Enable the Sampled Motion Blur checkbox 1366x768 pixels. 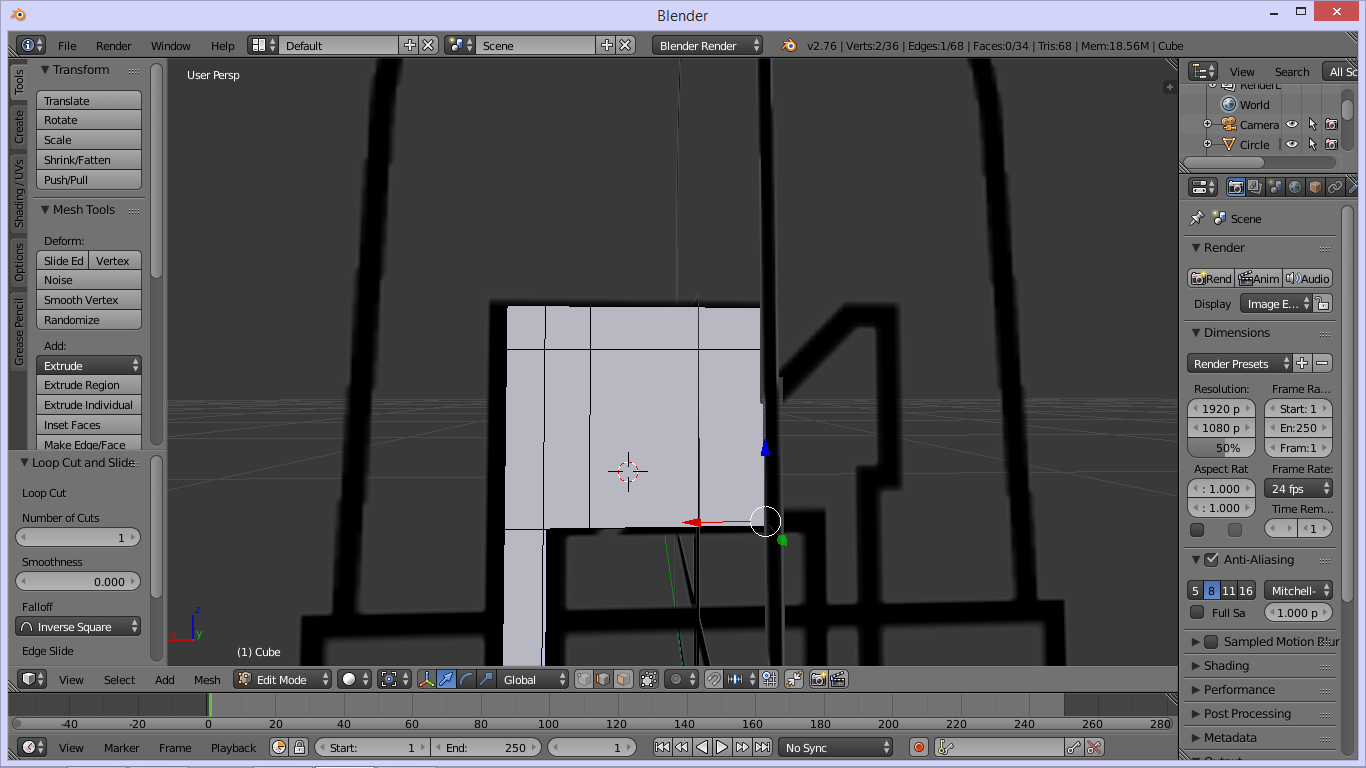click(1211, 641)
